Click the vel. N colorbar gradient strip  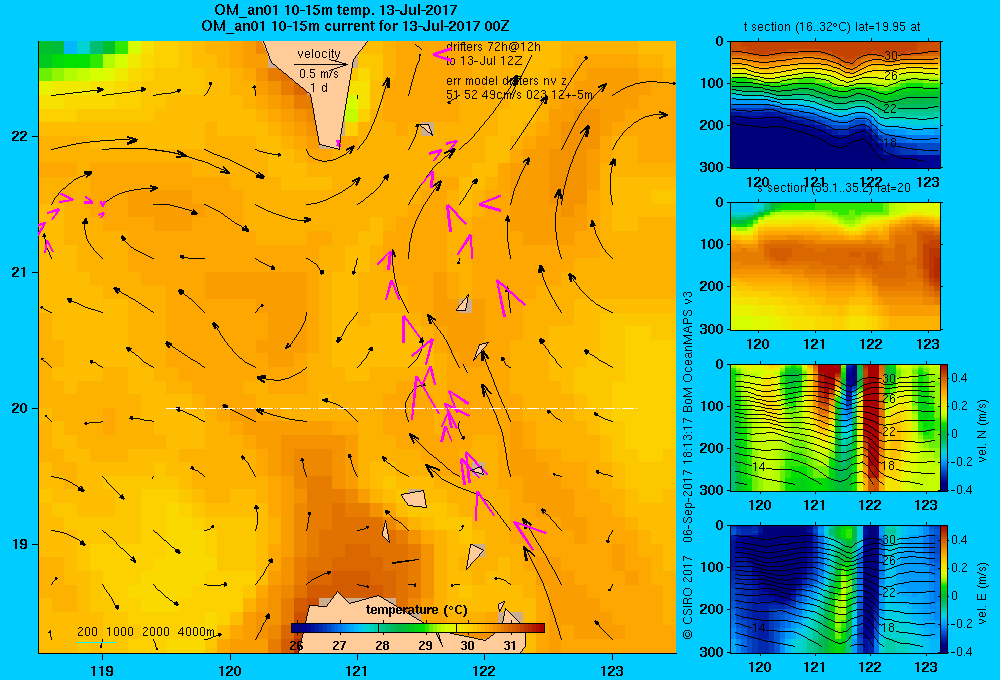944,427
